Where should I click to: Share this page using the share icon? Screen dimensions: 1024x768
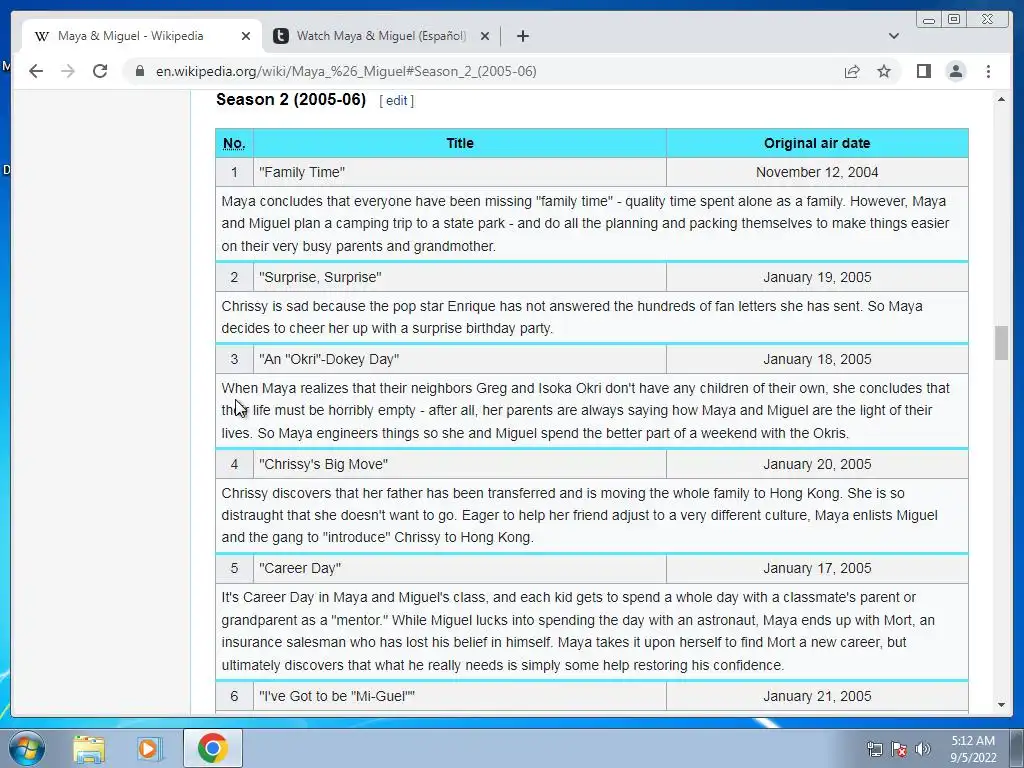852,71
